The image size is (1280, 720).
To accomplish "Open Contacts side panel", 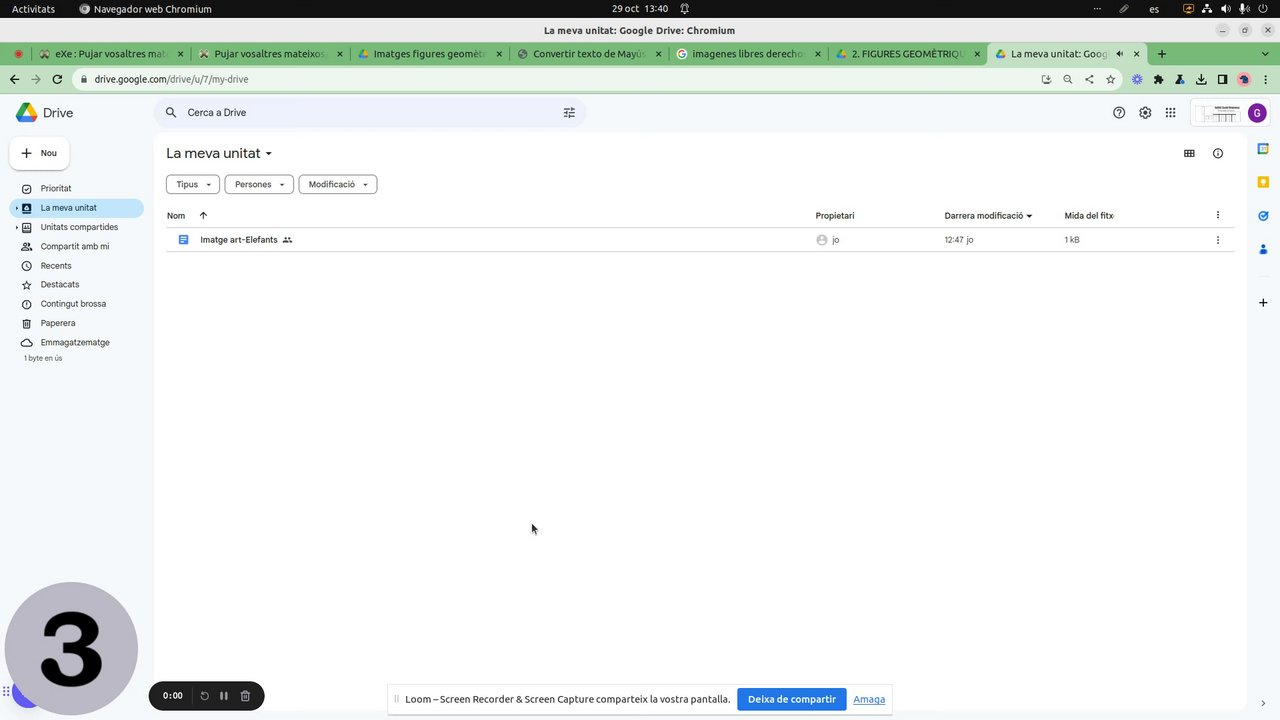I will 1263,249.
